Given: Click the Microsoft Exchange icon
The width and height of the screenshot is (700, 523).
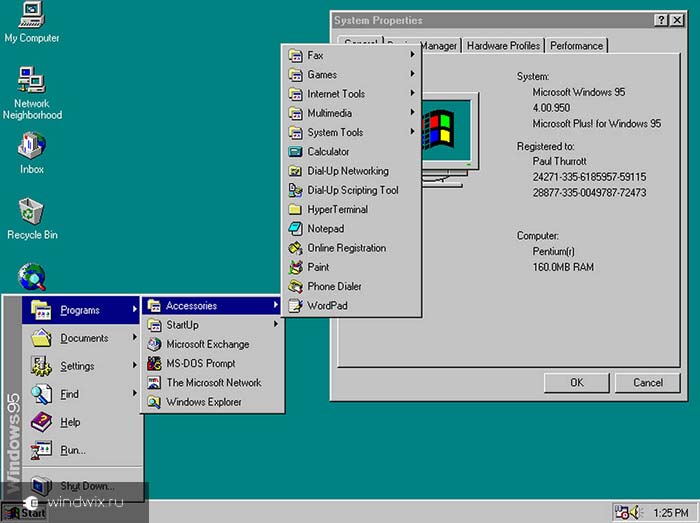Looking at the screenshot, I should pyautogui.click(x=154, y=344).
